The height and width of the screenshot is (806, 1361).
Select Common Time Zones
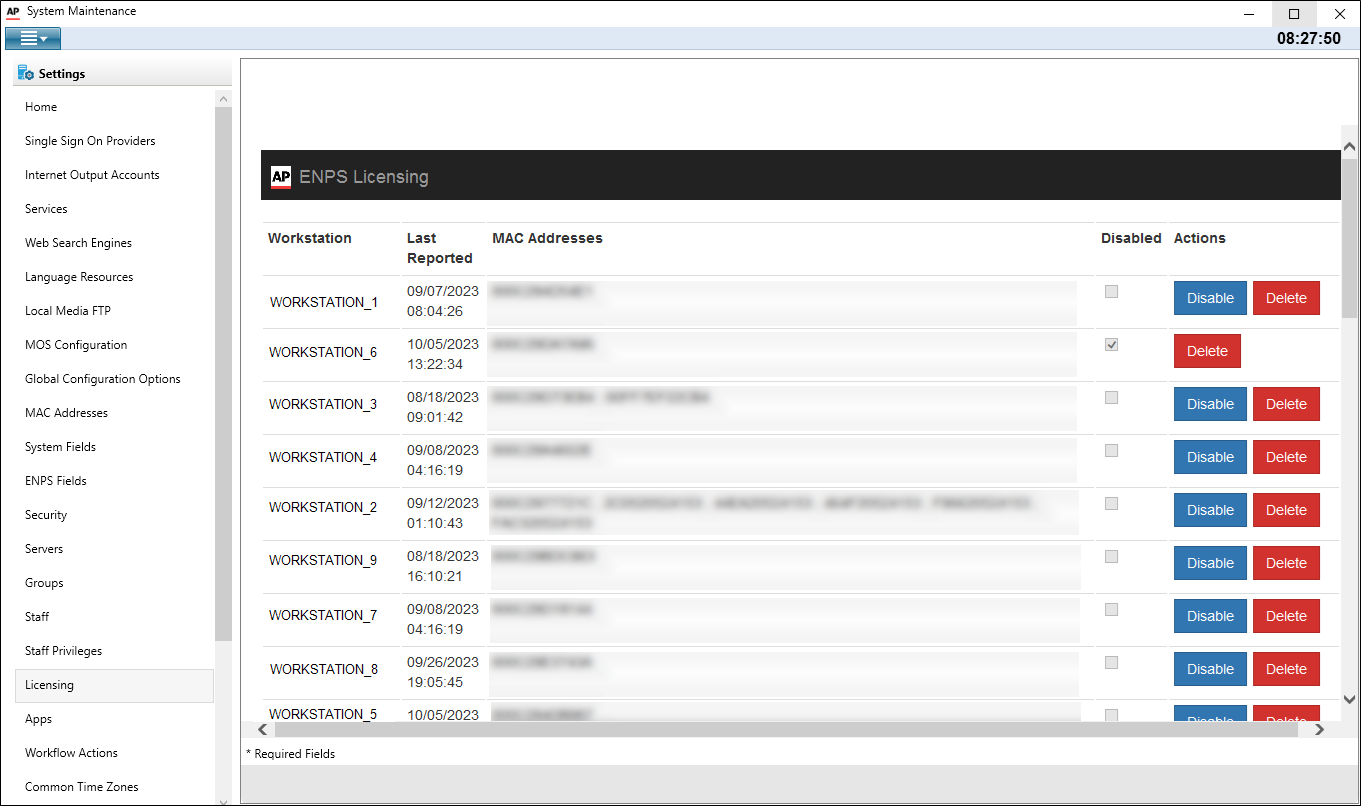coord(82,787)
